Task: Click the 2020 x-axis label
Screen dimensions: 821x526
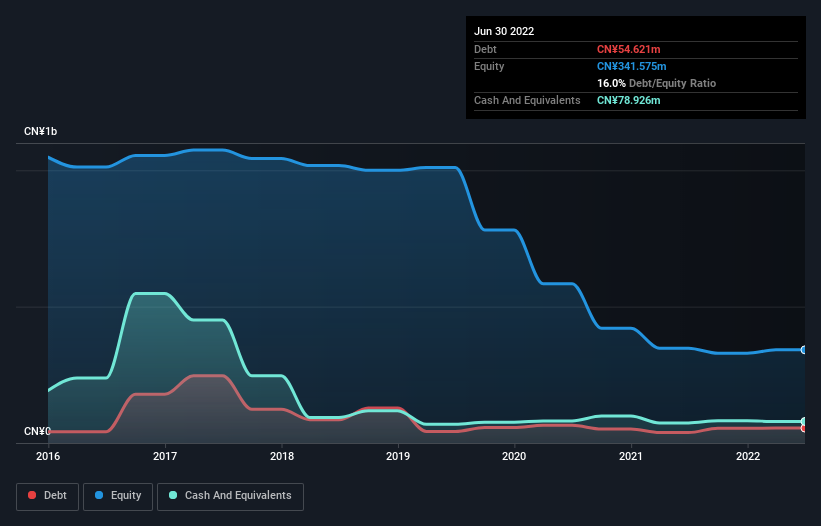Action: 514,456
